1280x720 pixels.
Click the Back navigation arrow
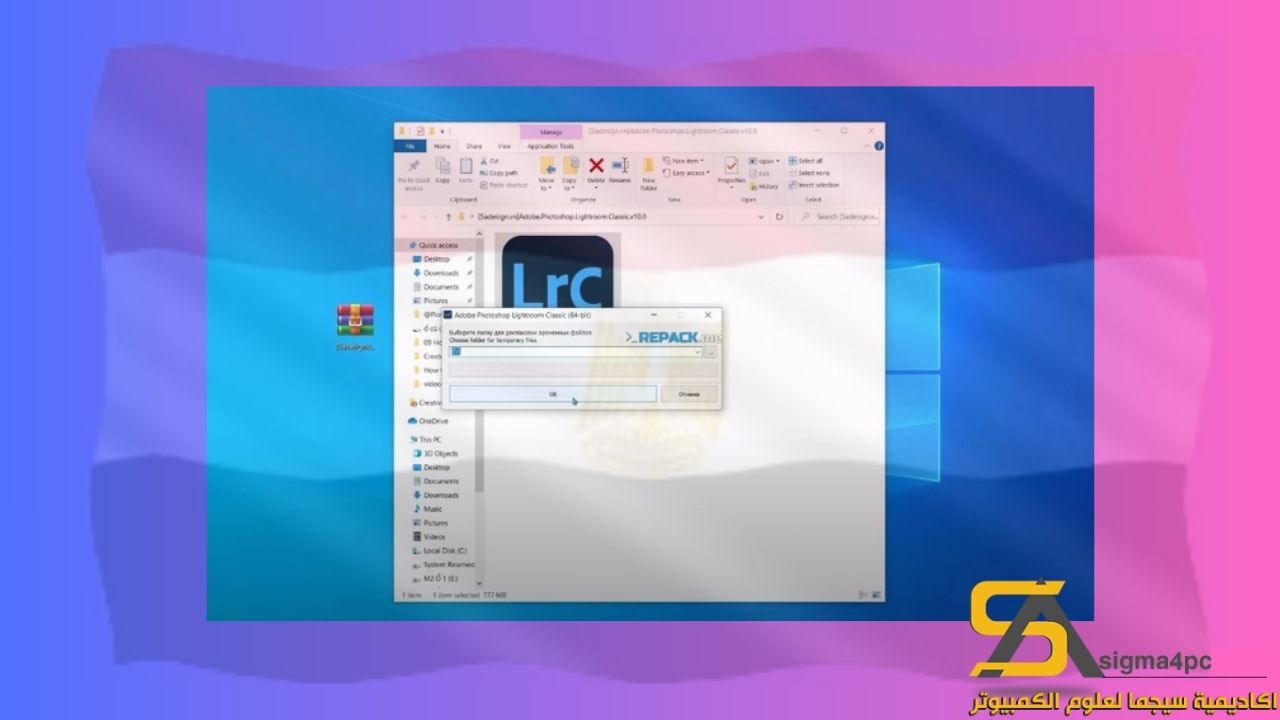click(x=405, y=216)
